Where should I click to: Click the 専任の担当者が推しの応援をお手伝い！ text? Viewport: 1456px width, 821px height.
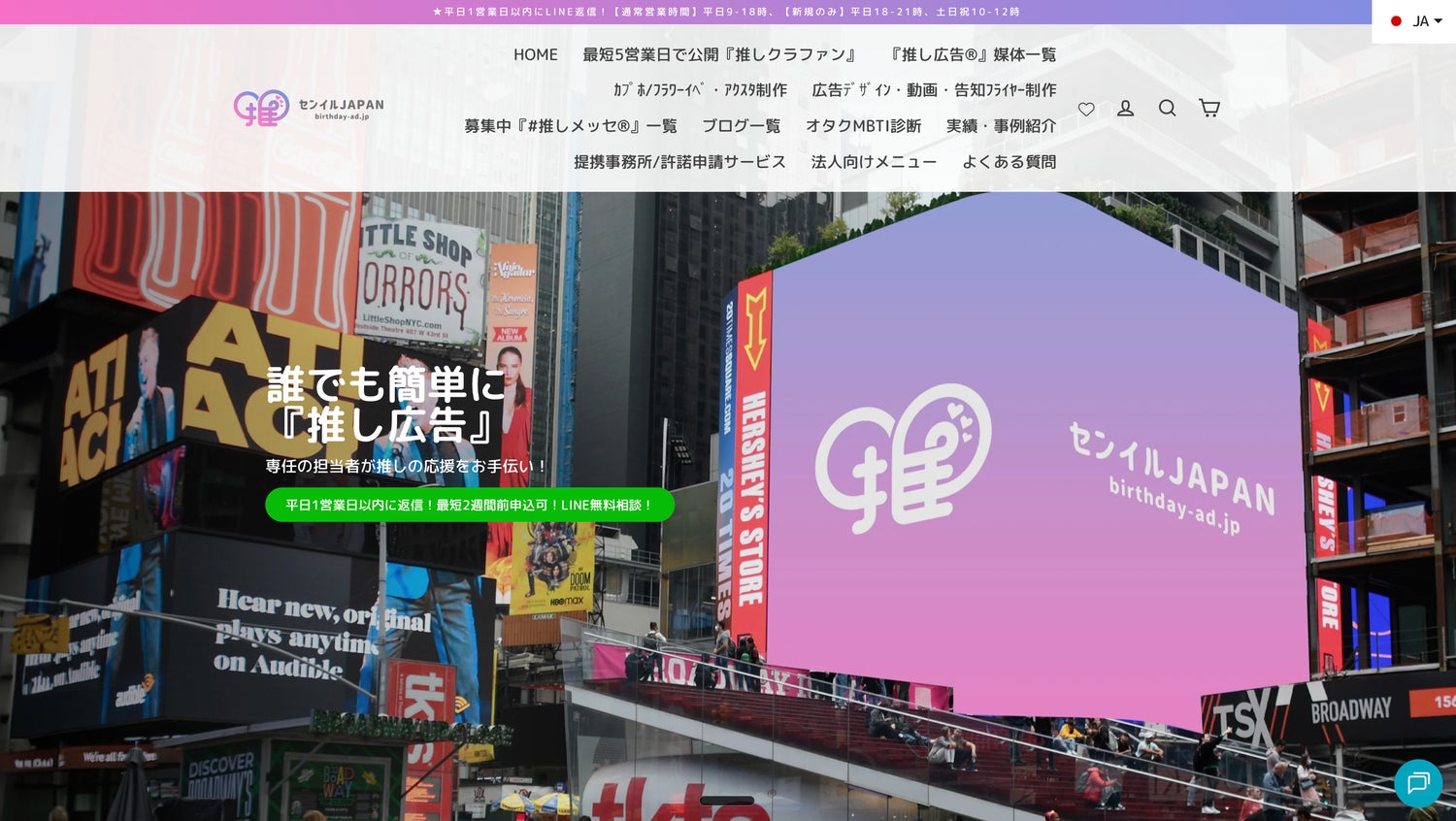(406, 466)
